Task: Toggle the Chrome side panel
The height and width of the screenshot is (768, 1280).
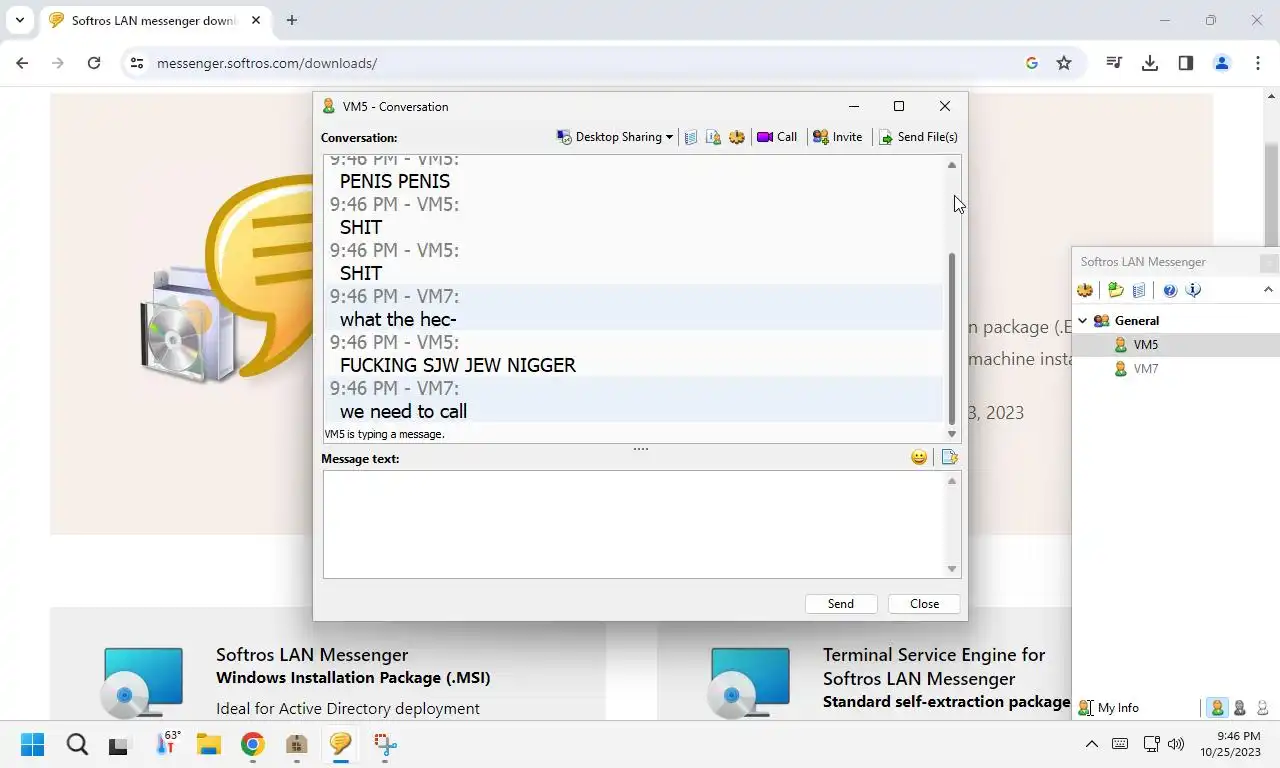Action: pyautogui.click(x=1186, y=63)
